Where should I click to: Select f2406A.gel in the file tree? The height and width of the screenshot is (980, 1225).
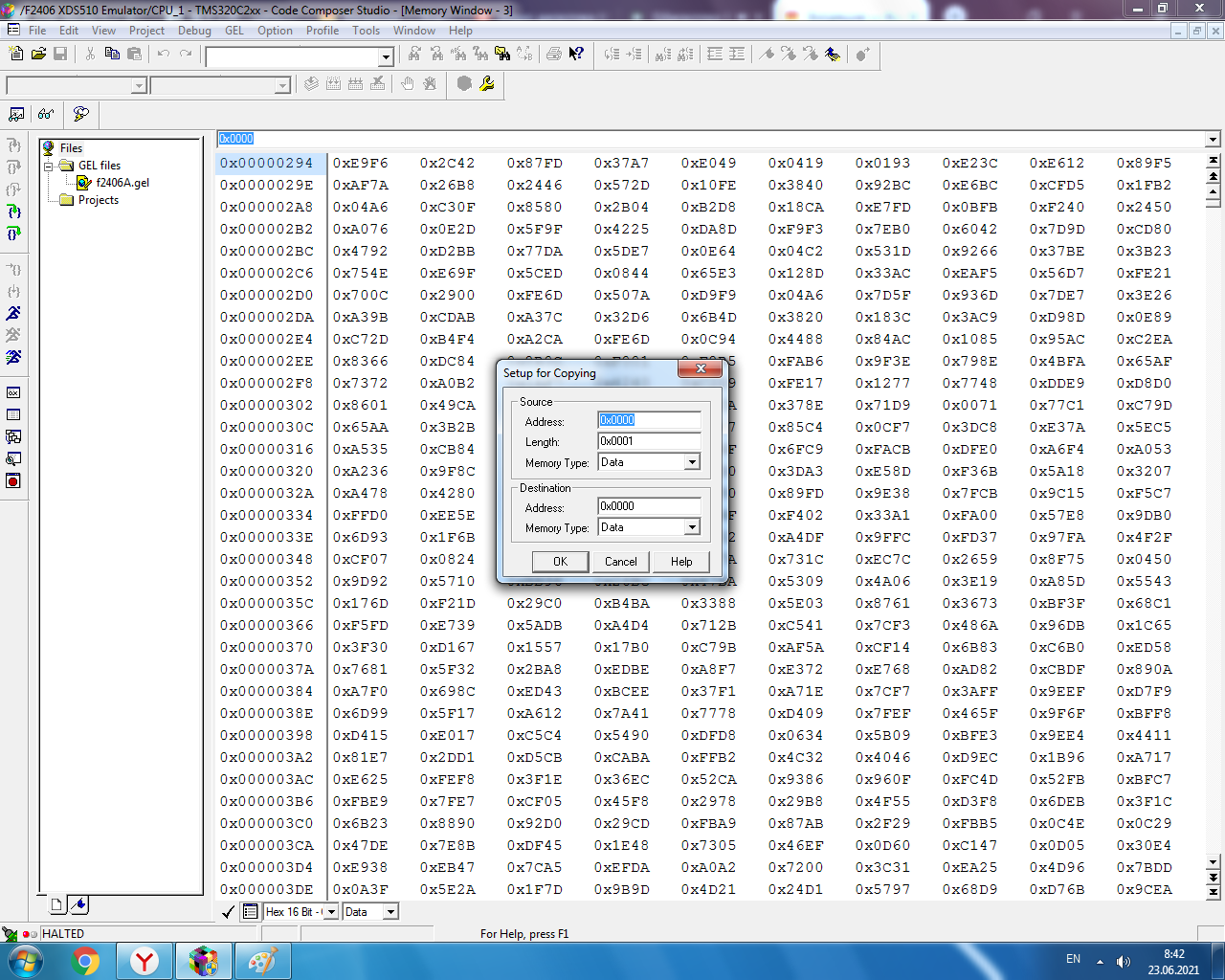tap(122, 183)
